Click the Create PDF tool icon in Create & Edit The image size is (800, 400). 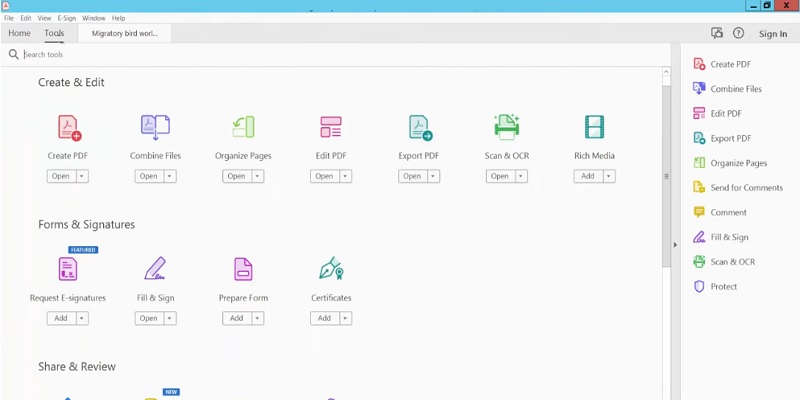pyautogui.click(x=69, y=128)
